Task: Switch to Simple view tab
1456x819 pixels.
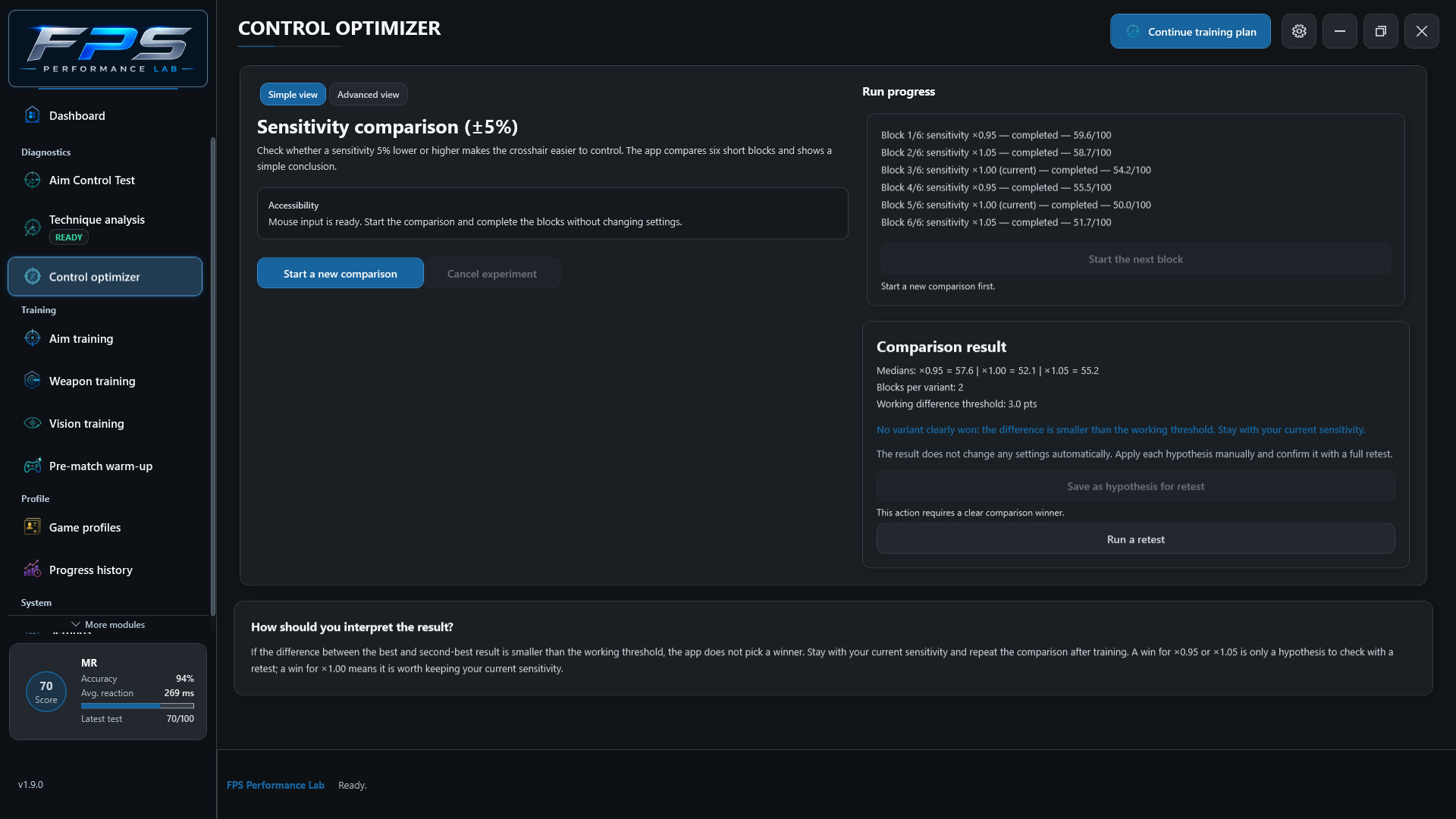Action: [x=293, y=94]
